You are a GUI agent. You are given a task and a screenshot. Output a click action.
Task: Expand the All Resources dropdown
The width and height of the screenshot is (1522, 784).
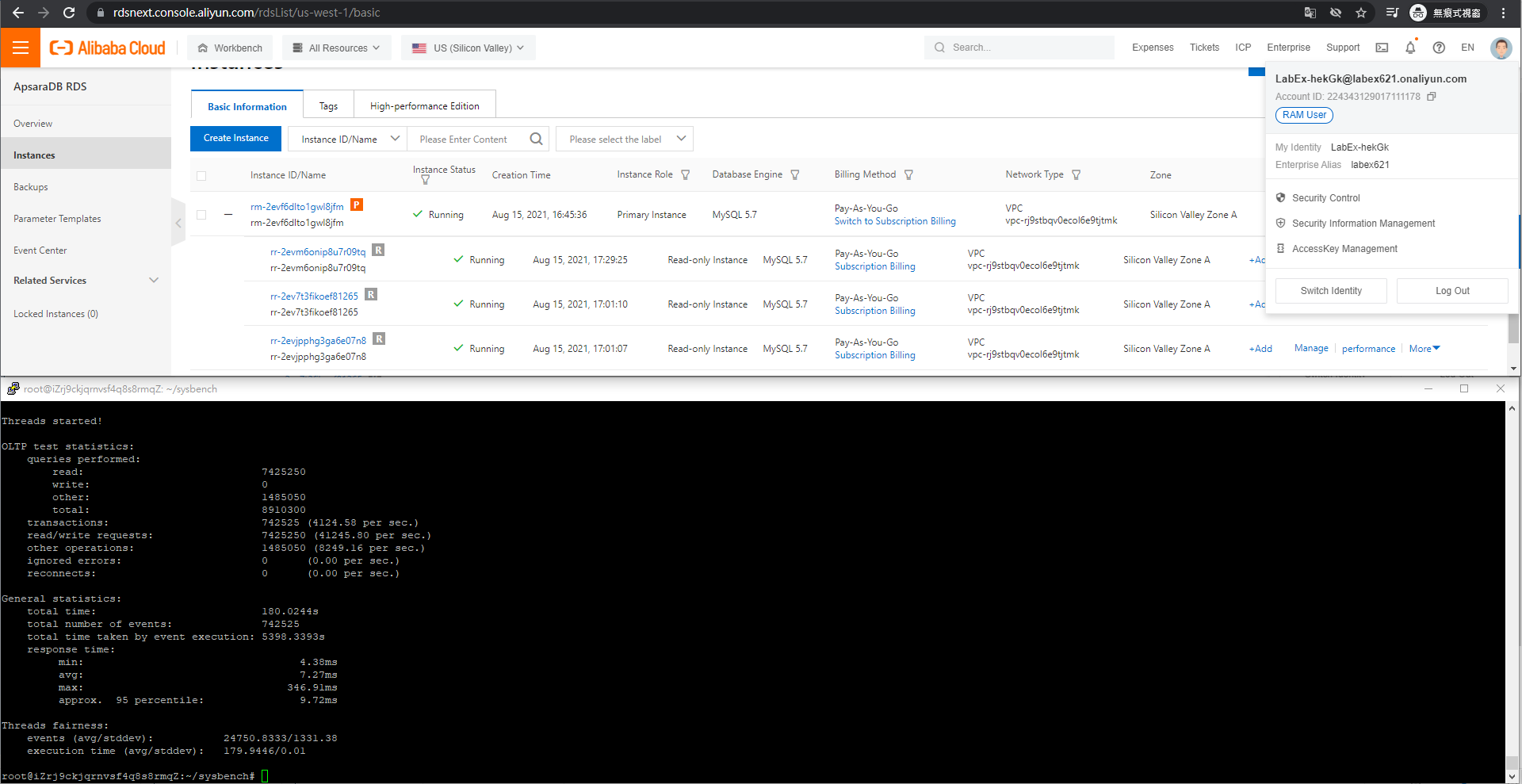pos(336,48)
